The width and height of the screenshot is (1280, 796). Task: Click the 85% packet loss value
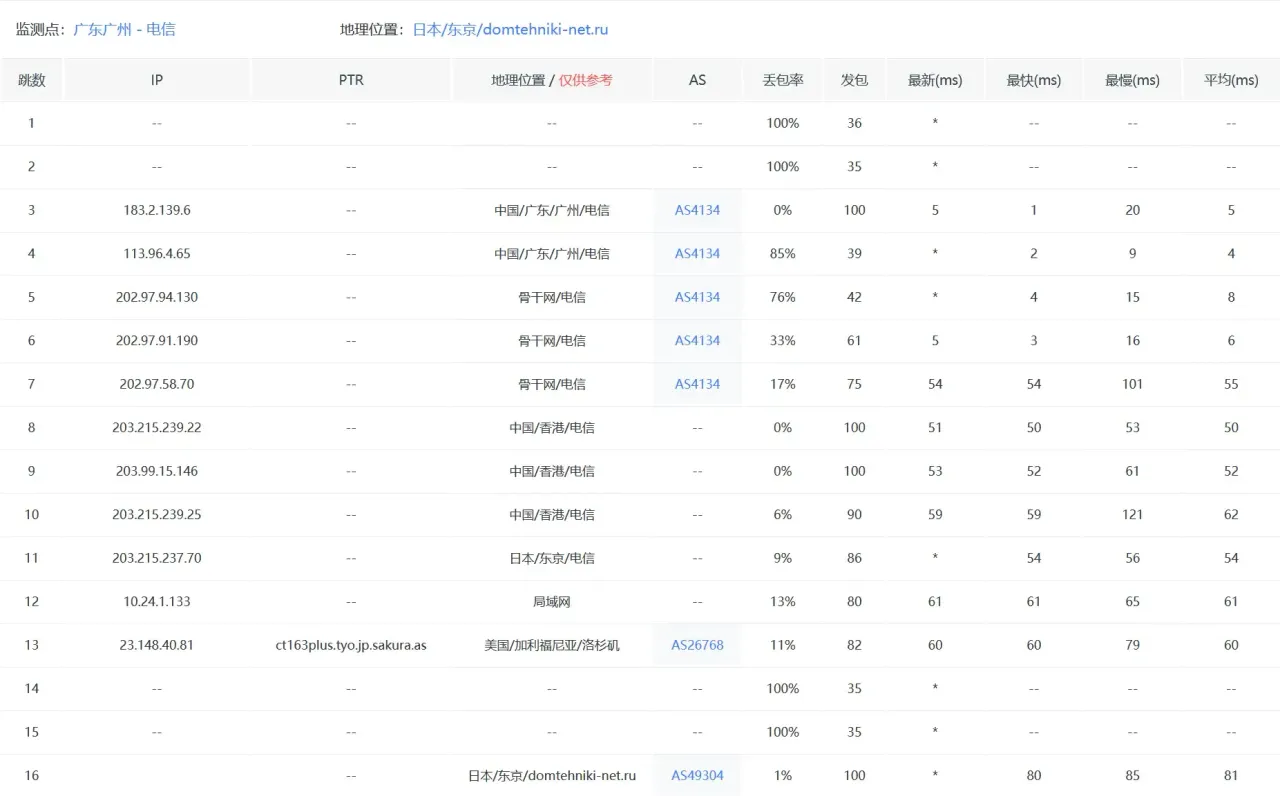tap(783, 253)
